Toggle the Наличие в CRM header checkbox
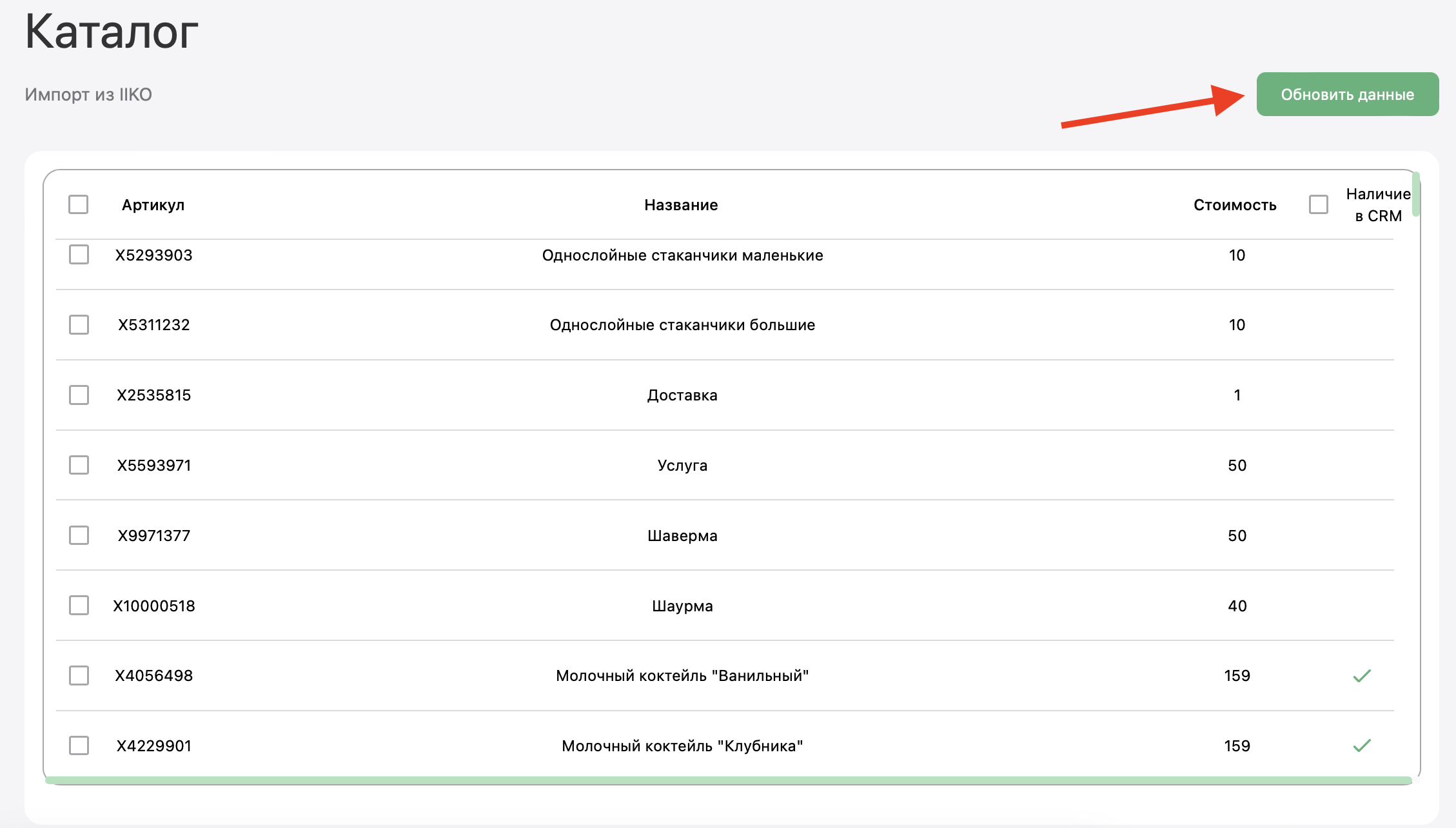Image resolution: width=1456 pixels, height=828 pixels. click(x=1318, y=204)
